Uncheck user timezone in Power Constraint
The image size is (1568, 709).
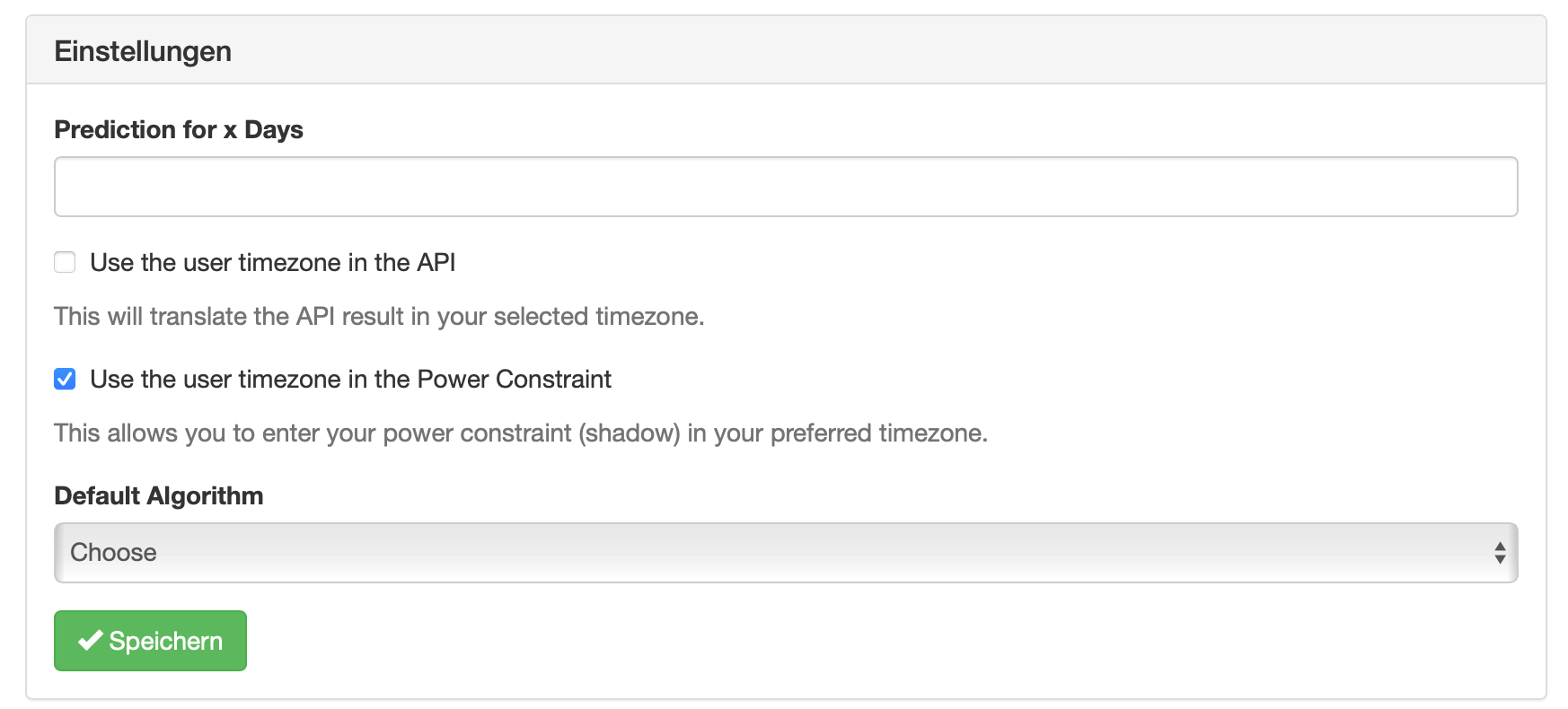tap(65, 379)
